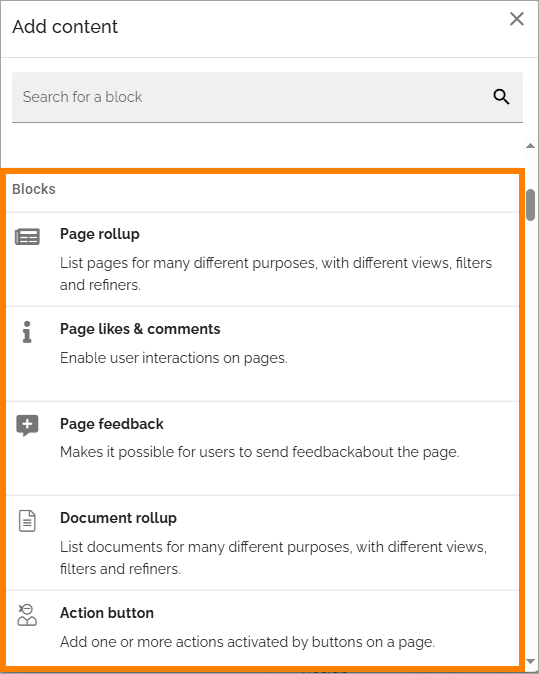Click the Document rollup description text
Viewport: 539px width, 674px height.
point(273,558)
